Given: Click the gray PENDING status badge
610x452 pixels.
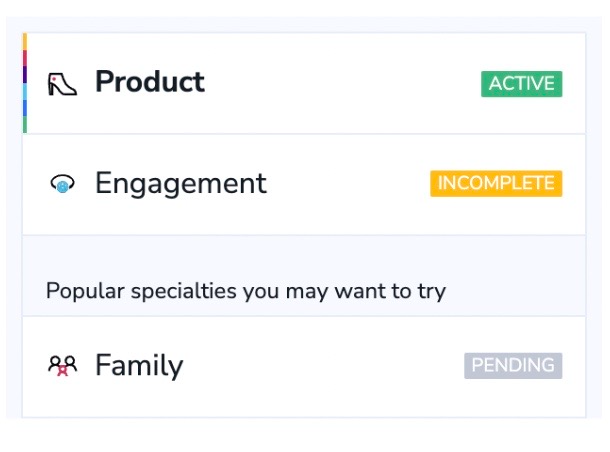Looking at the screenshot, I should [513, 366].
